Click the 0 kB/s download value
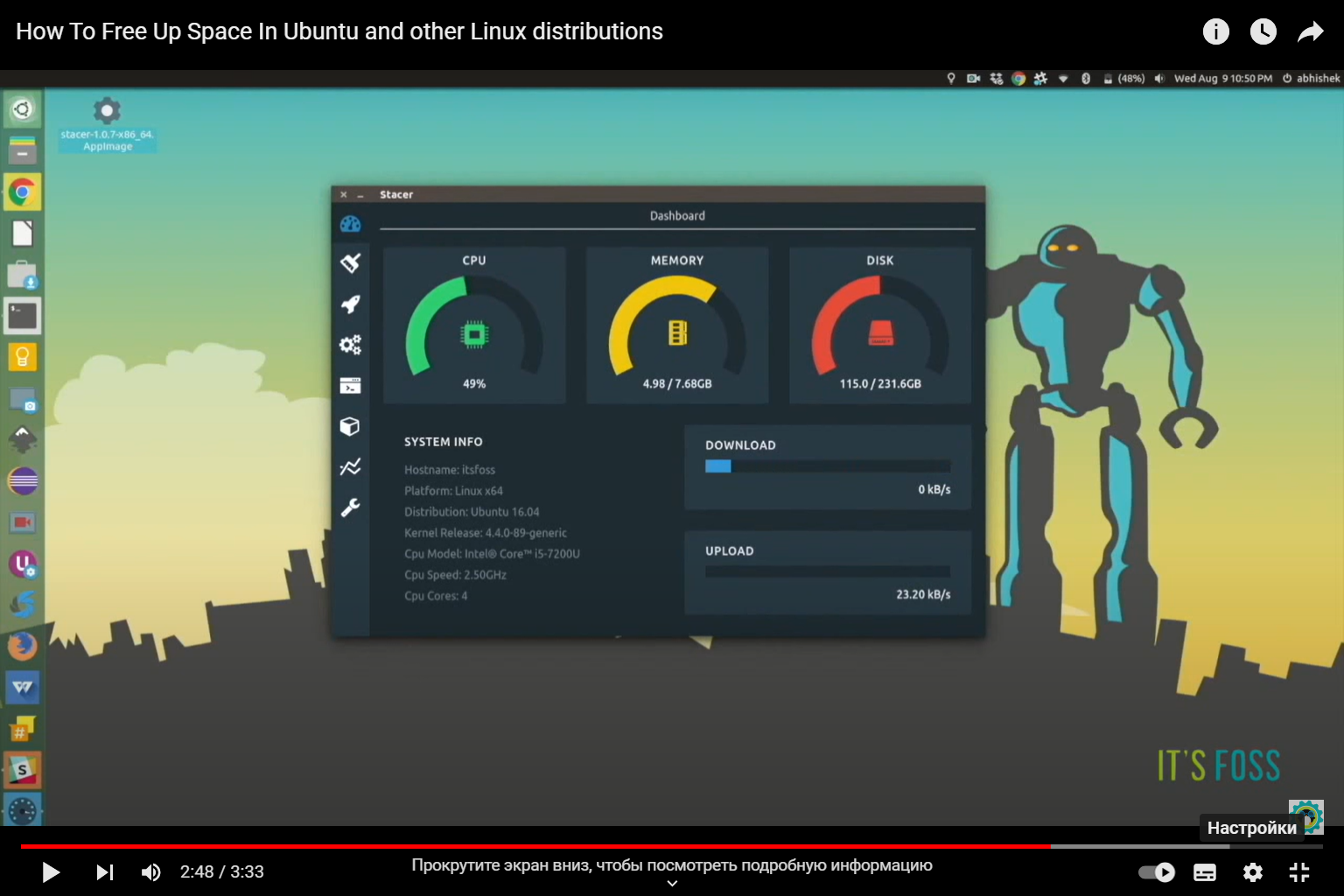 [x=934, y=490]
